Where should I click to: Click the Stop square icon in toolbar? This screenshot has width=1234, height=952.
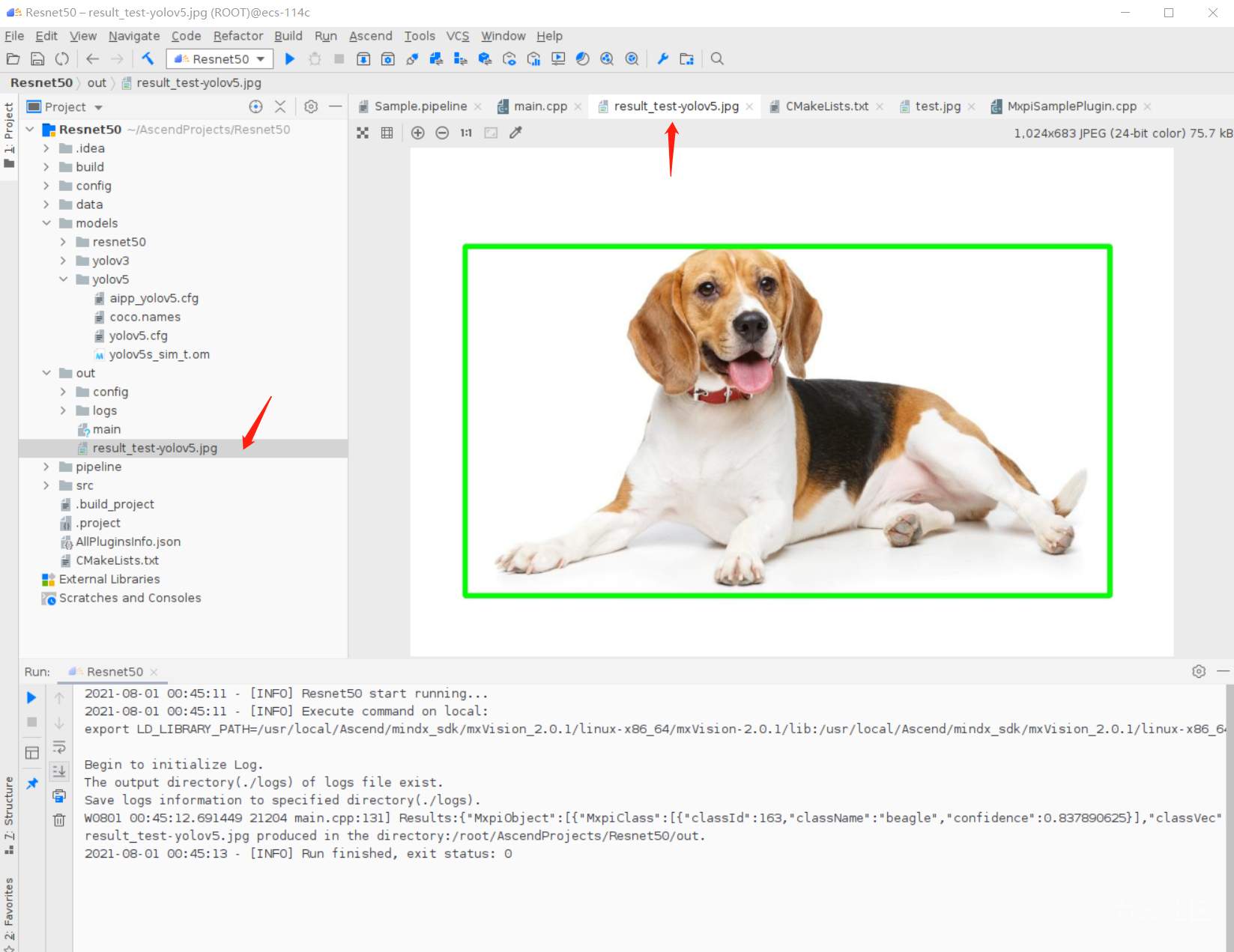coord(339,58)
